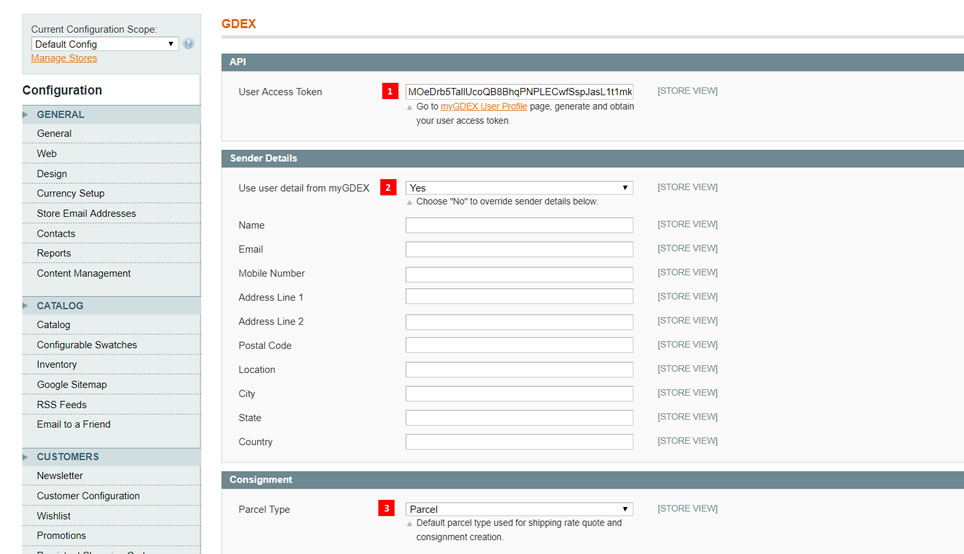Open the Current Configuration Scope dropdown
This screenshot has height=554, width=964.
coord(105,44)
